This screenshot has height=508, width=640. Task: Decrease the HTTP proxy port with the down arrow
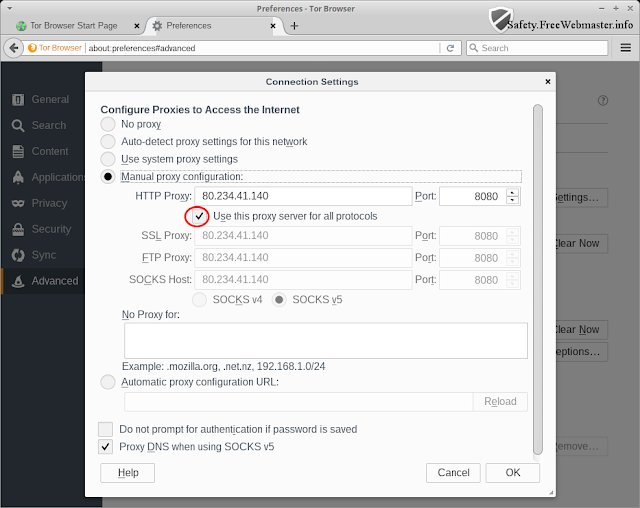click(512, 200)
